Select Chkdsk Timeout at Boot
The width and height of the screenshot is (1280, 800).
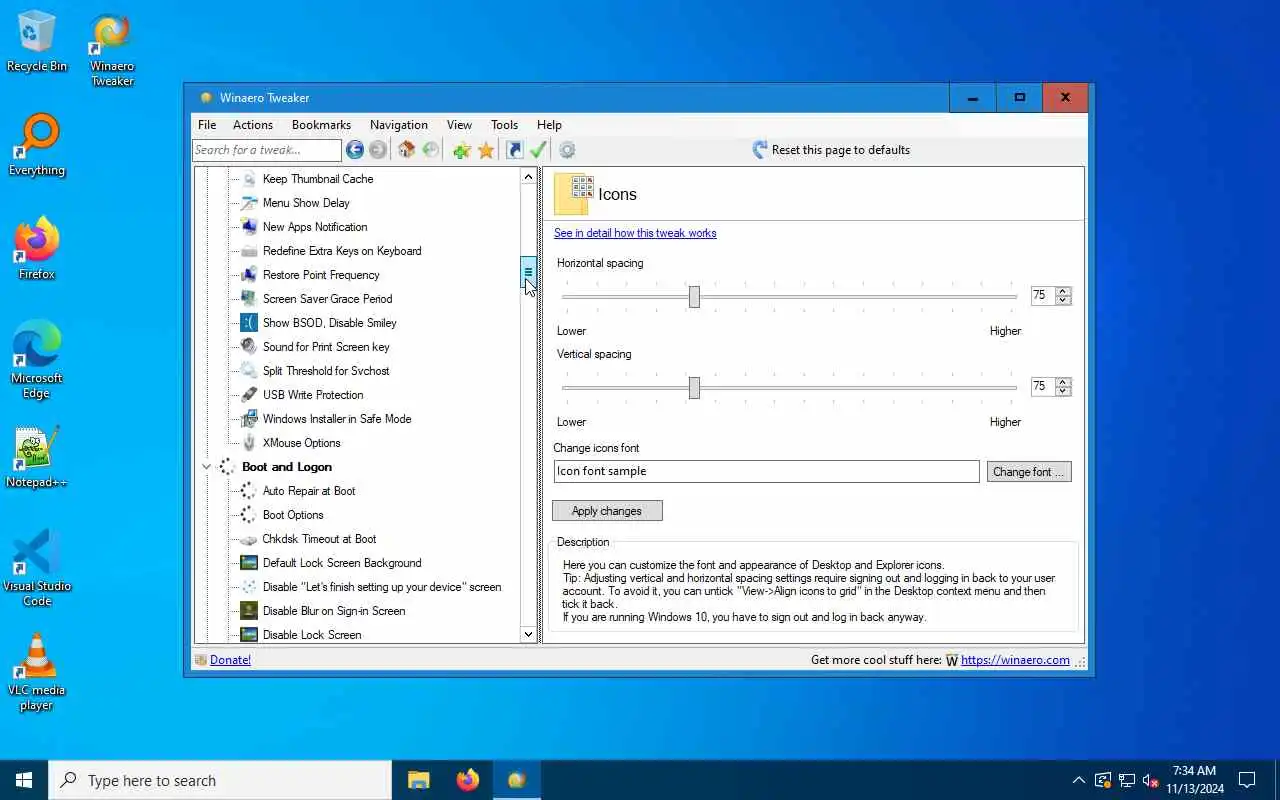[320, 539]
